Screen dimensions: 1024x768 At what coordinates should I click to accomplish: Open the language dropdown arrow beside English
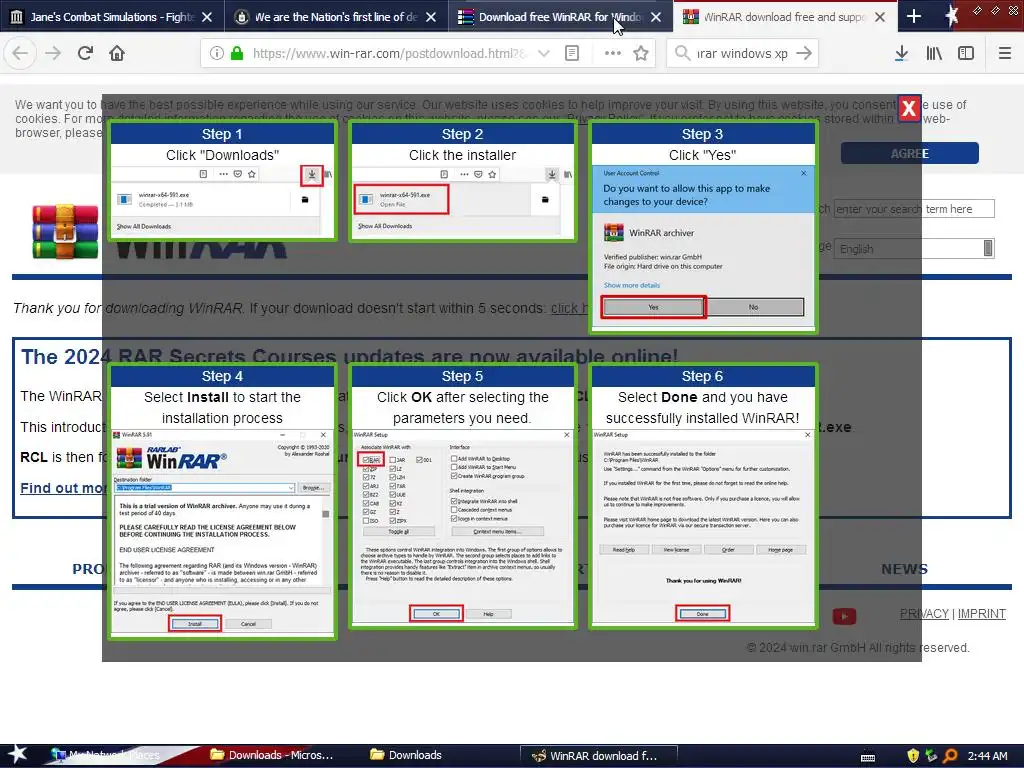coord(988,248)
